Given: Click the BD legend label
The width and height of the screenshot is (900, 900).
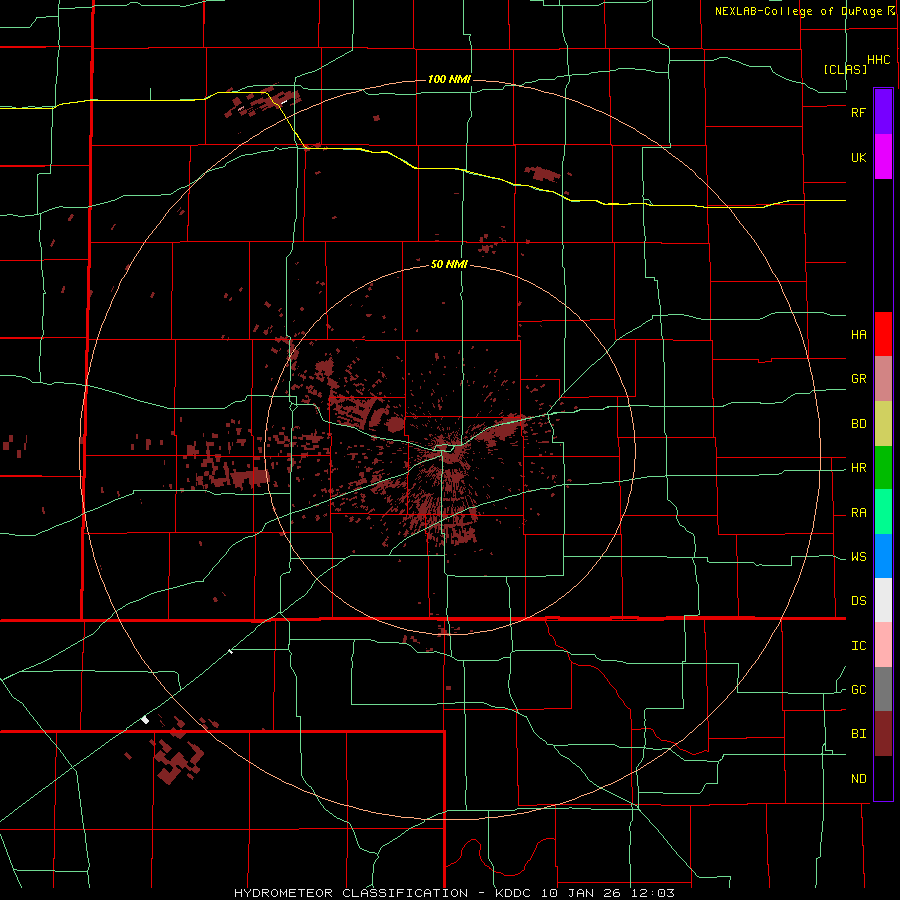Looking at the screenshot, I should coord(858,424).
